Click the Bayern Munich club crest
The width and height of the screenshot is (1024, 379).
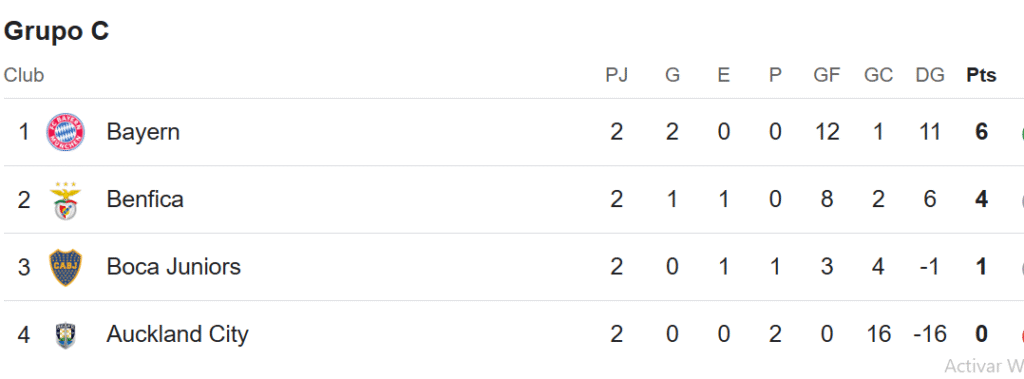coord(65,133)
